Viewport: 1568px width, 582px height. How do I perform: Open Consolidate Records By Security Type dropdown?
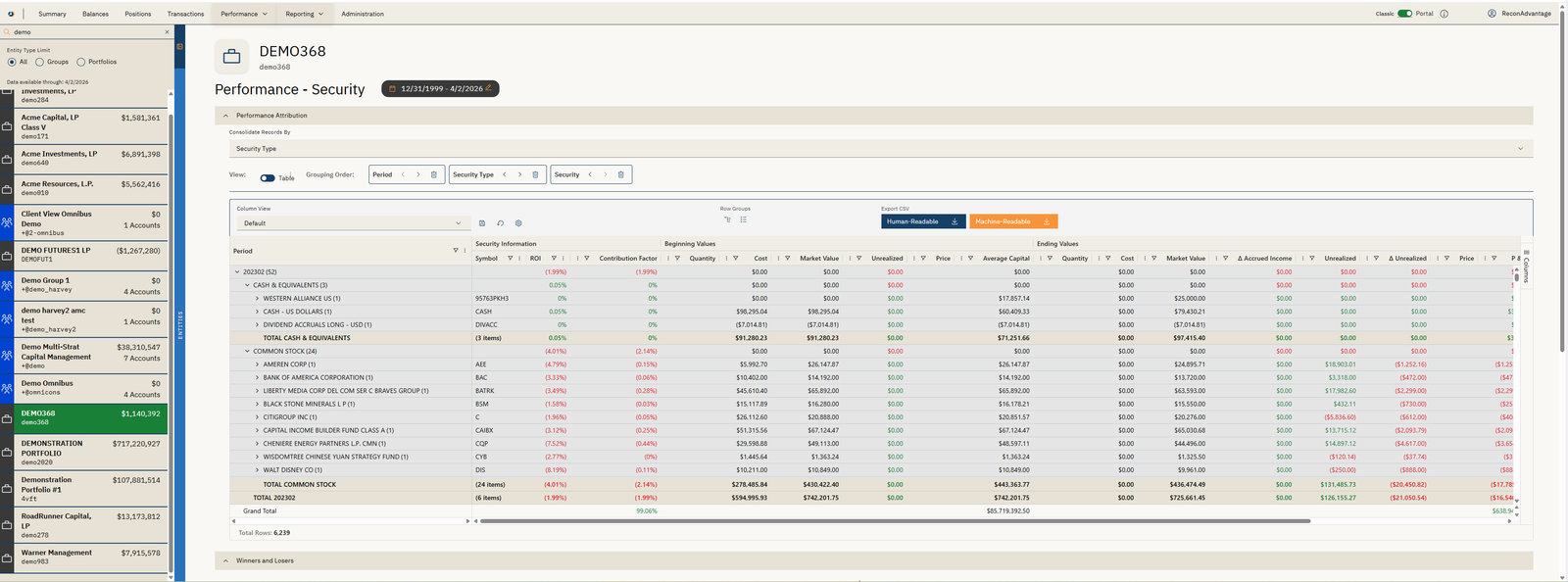click(x=880, y=149)
